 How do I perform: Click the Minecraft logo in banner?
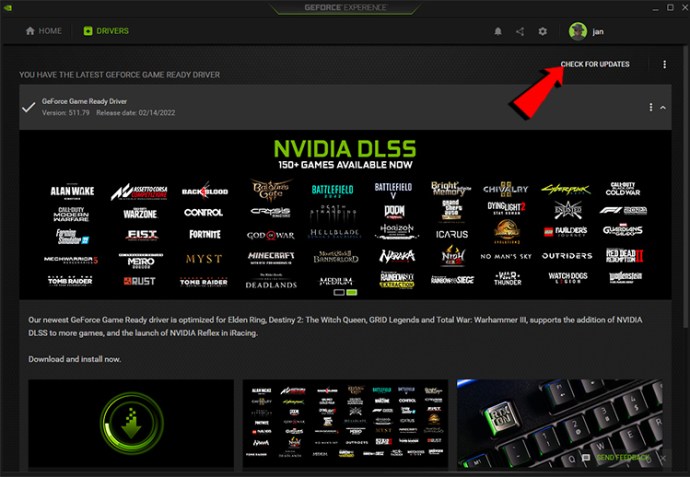tap(271, 257)
